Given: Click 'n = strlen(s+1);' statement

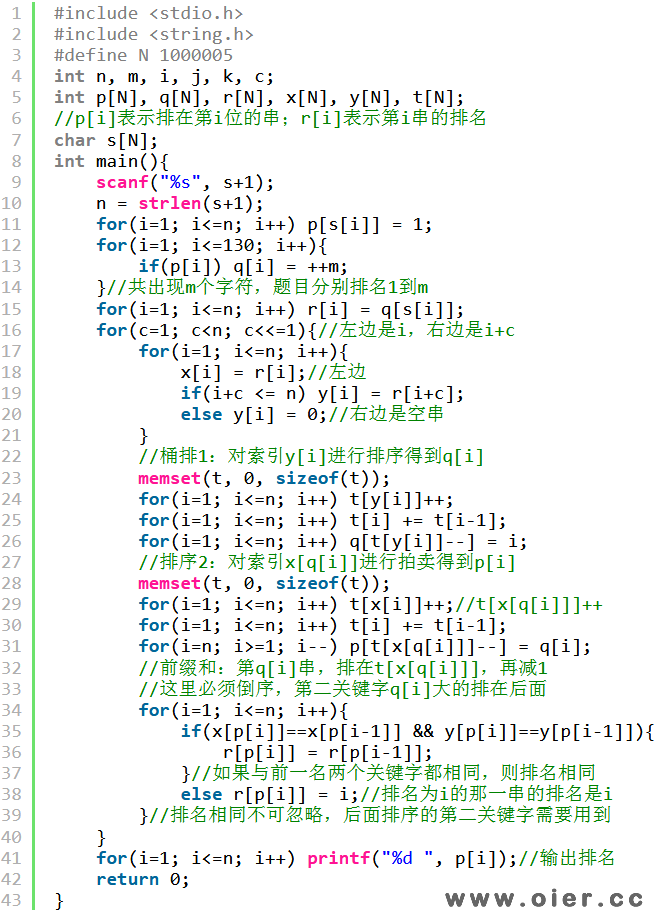Looking at the screenshot, I should click(179, 203).
